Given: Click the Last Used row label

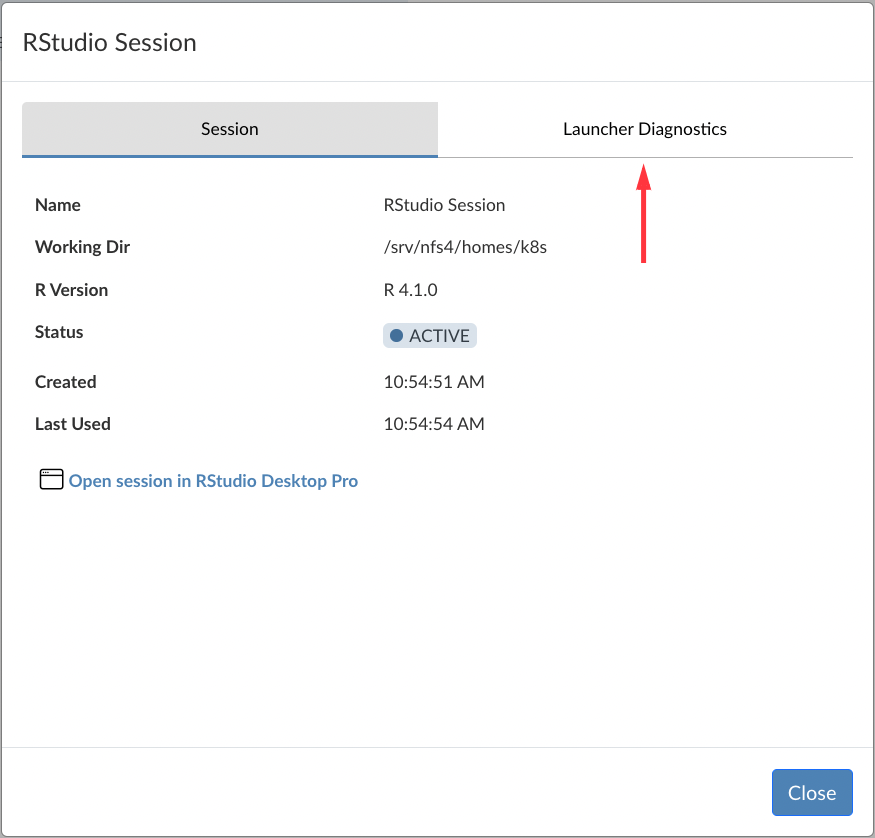Looking at the screenshot, I should click(x=72, y=423).
